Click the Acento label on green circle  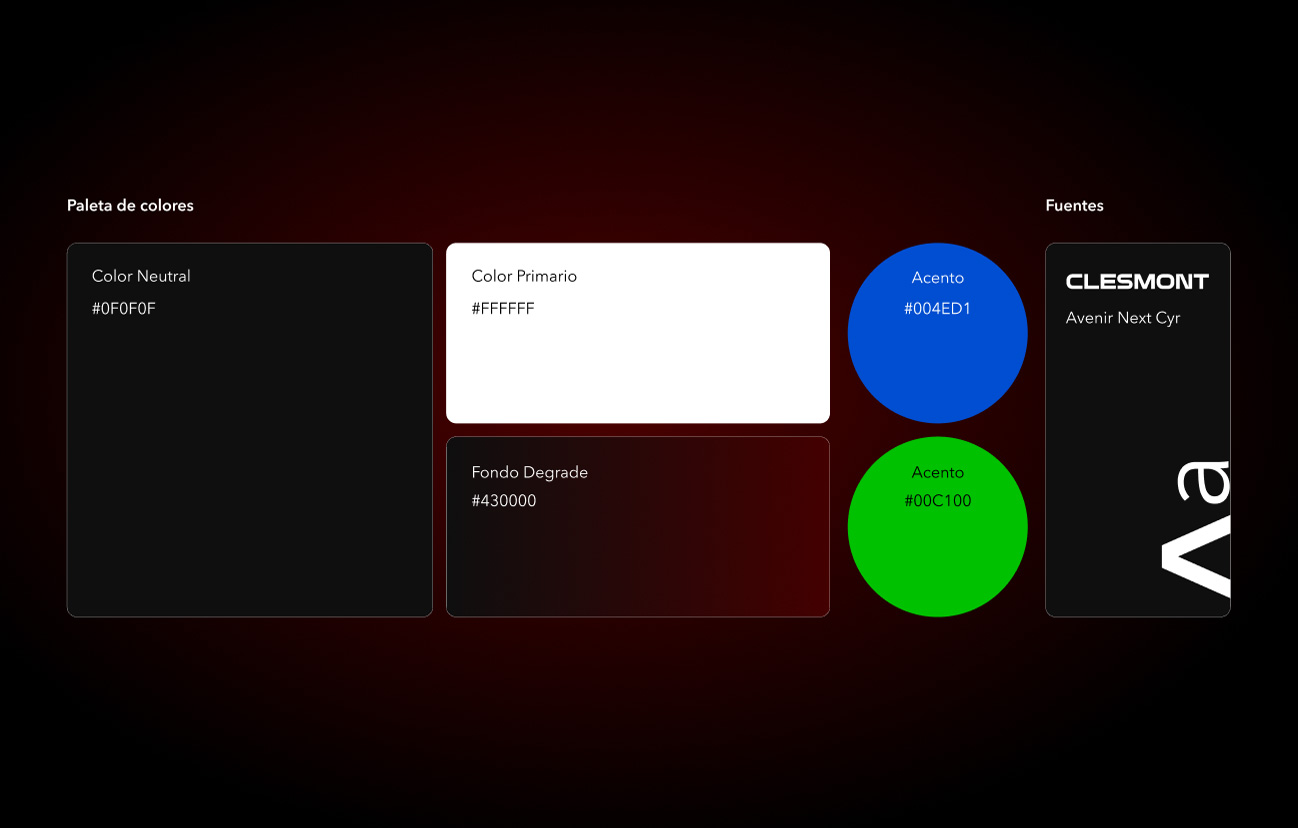point(937,472)
